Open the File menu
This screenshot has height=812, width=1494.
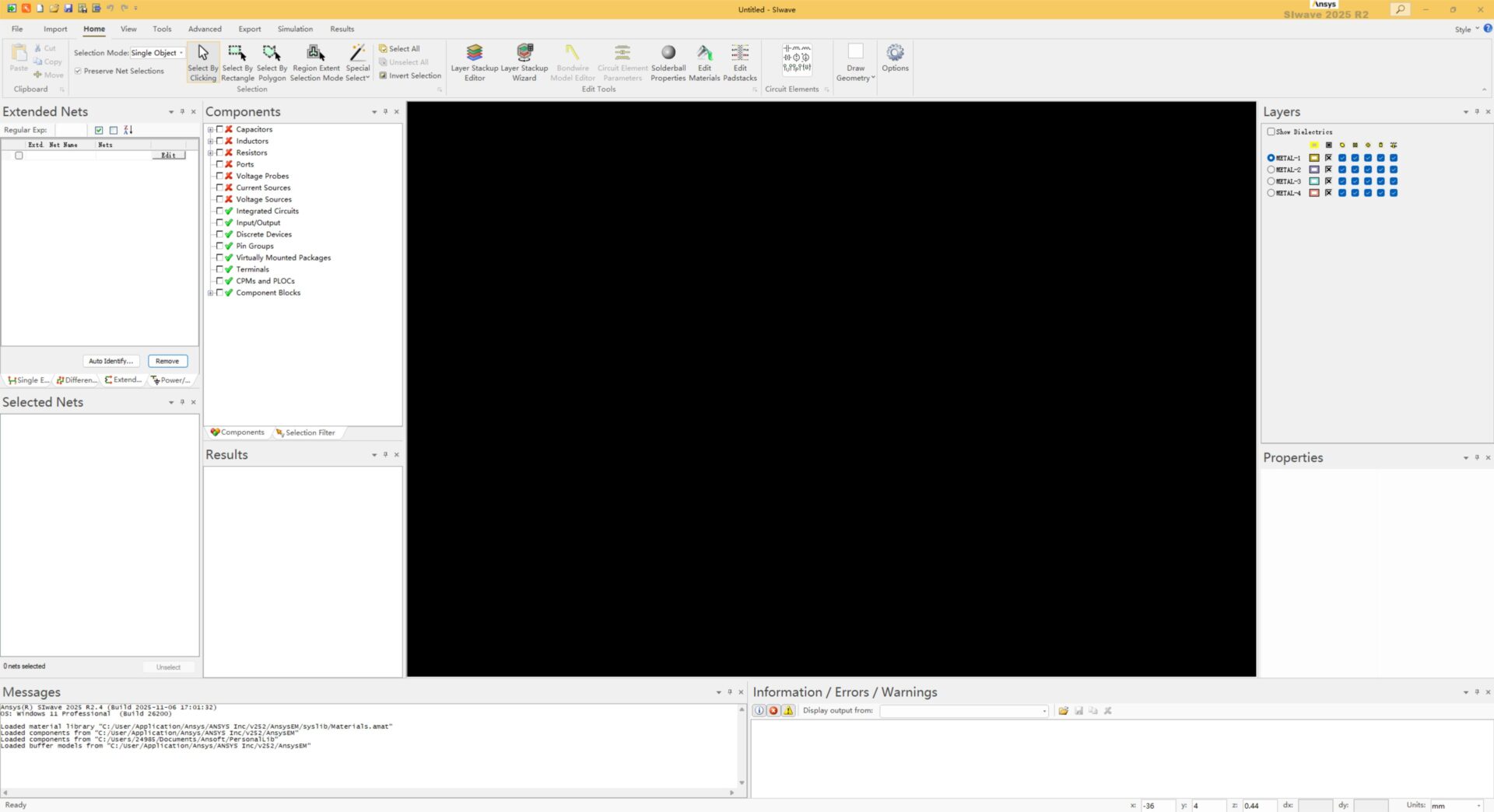pyautogui.click(x=17, y=29)
